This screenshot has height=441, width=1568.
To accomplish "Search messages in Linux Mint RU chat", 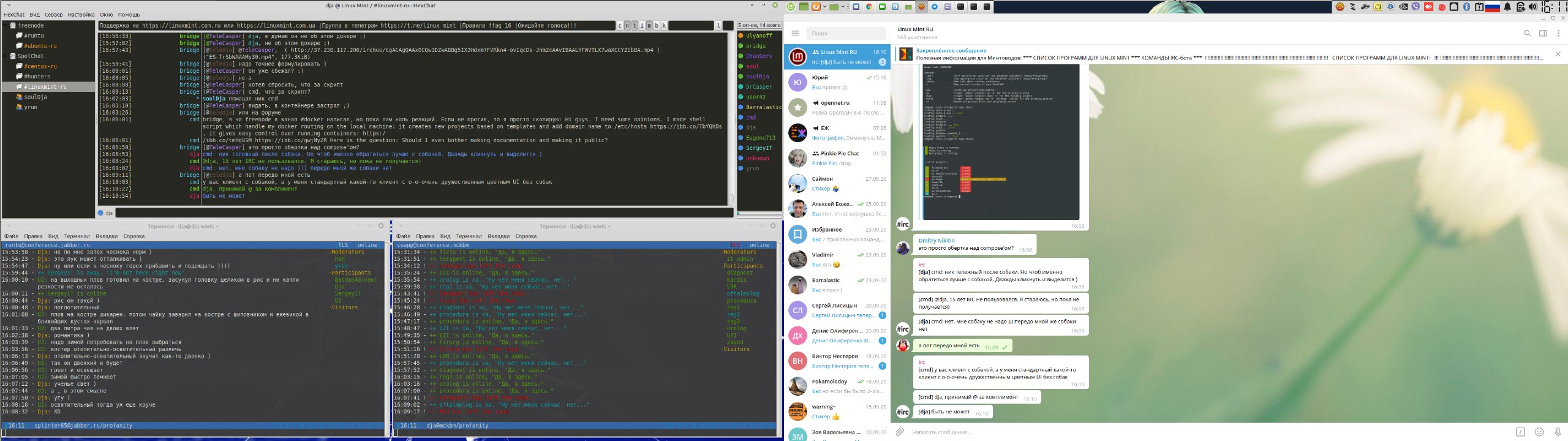I will click(1527, 33).
